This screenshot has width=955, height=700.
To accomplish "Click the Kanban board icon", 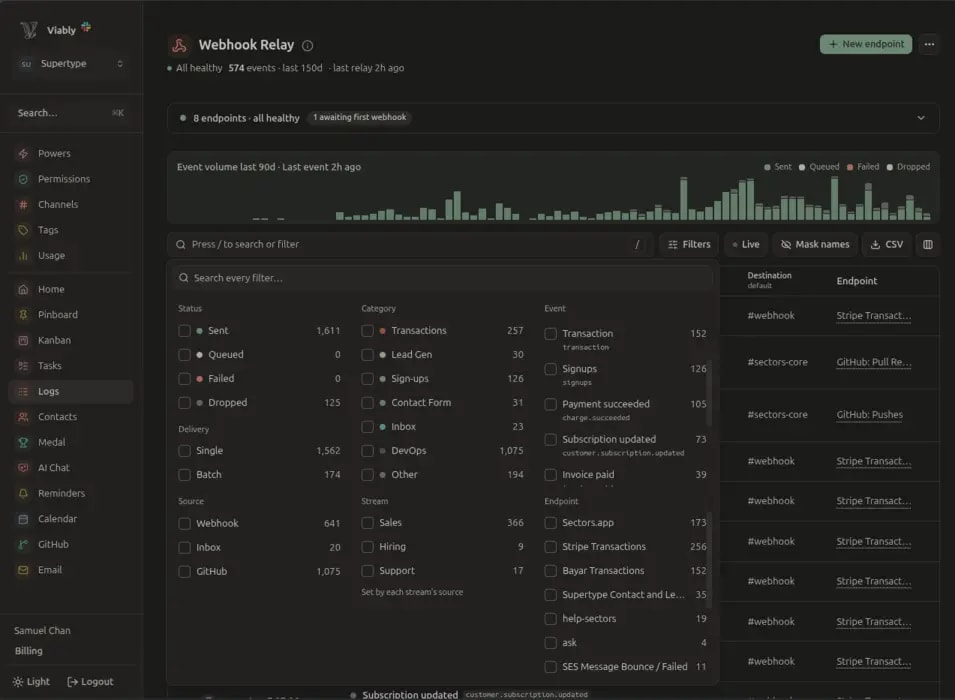I will pyautogui.click(x=23, y=341).
